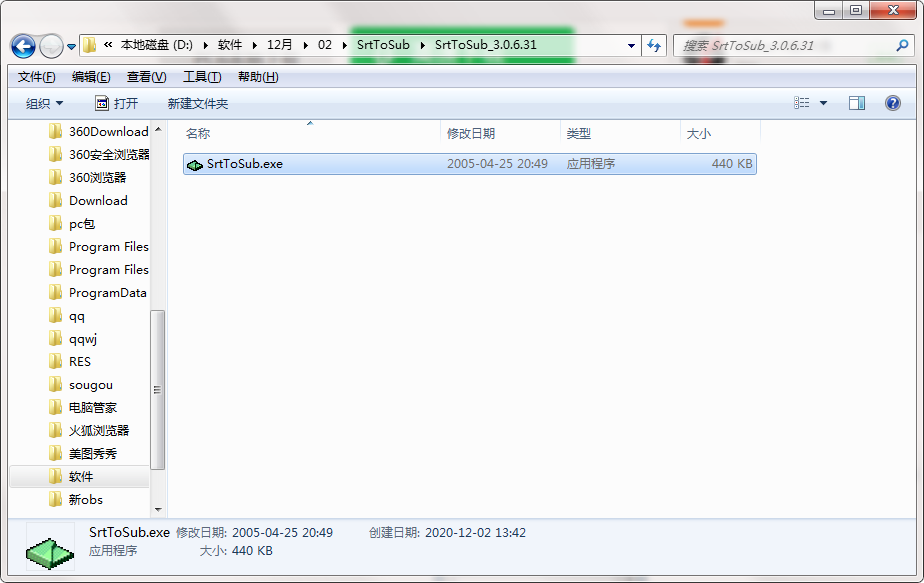Image resolution: width=924 pixels, height=583 pixels.
Task: Go to the 12月 folder in the address bar
Action: coord(279,45)
